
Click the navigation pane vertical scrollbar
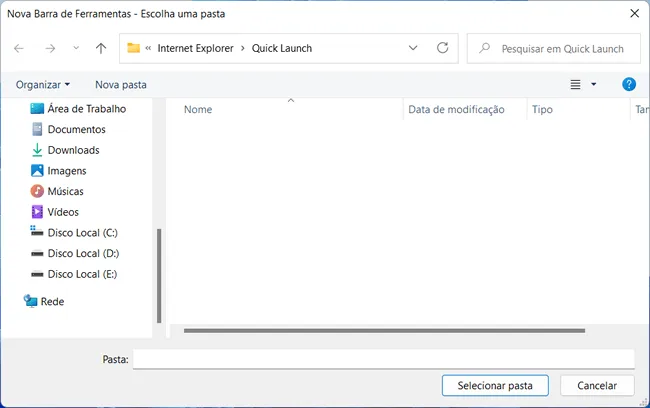159,276
